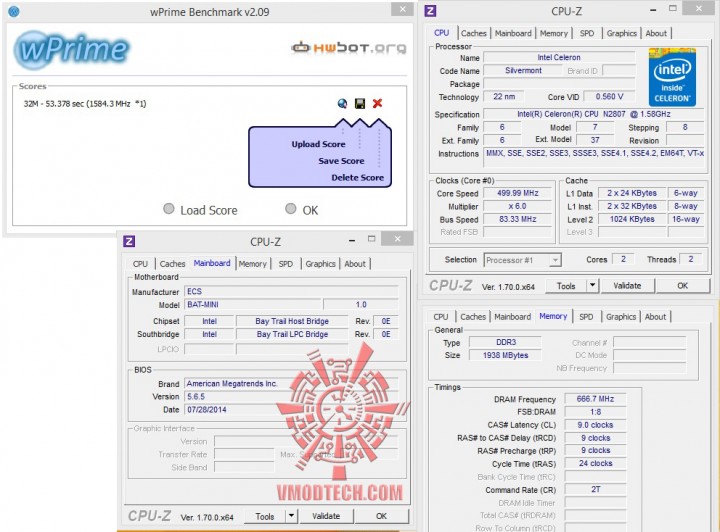Click the floppy disk Save Score icon
This screenshot has height=532, width=720.
[360, 103]
